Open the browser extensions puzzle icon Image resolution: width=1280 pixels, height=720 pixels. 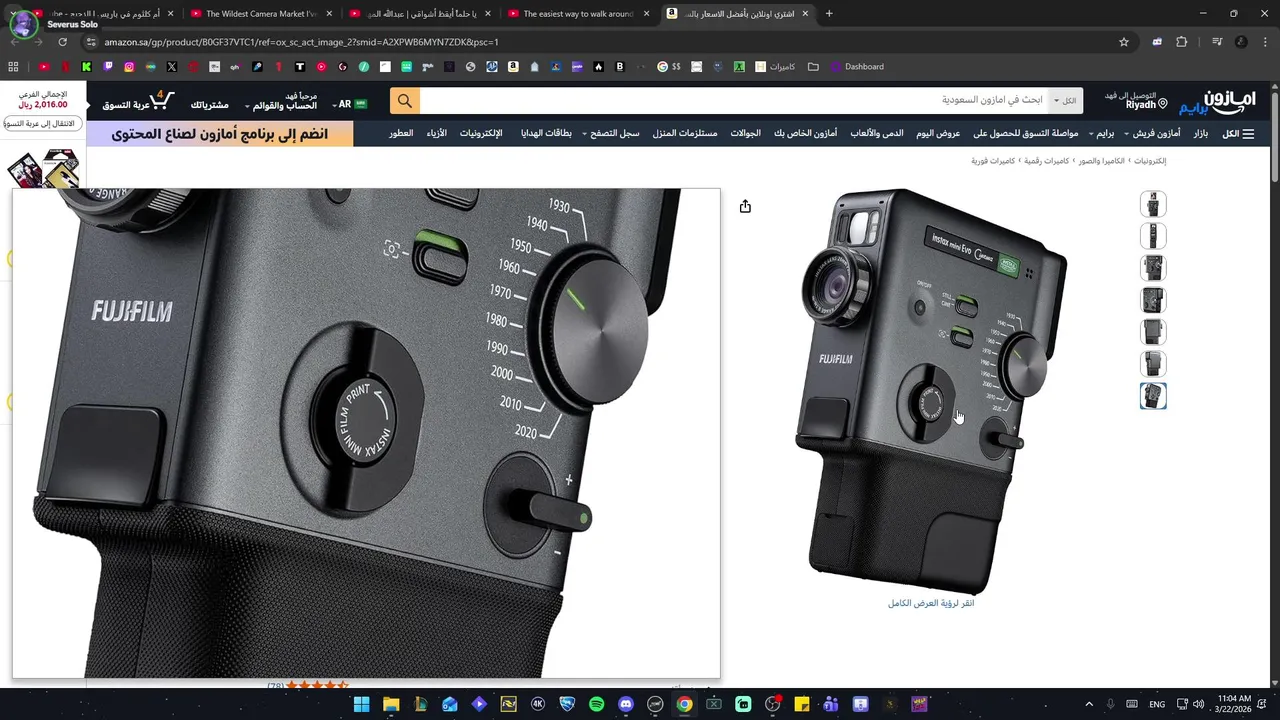tap(1182, 42)
